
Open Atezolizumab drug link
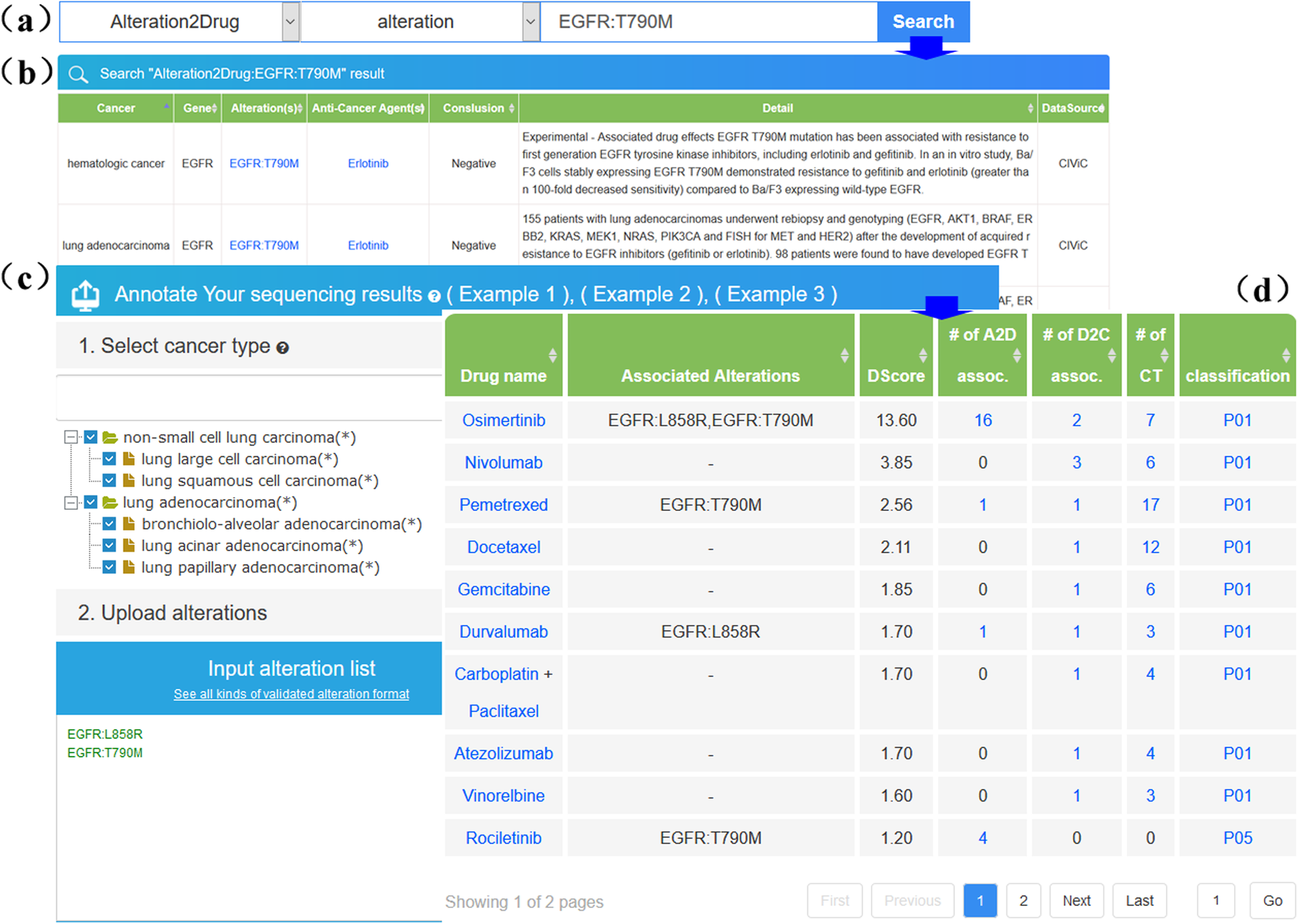(x=504, y=753)
